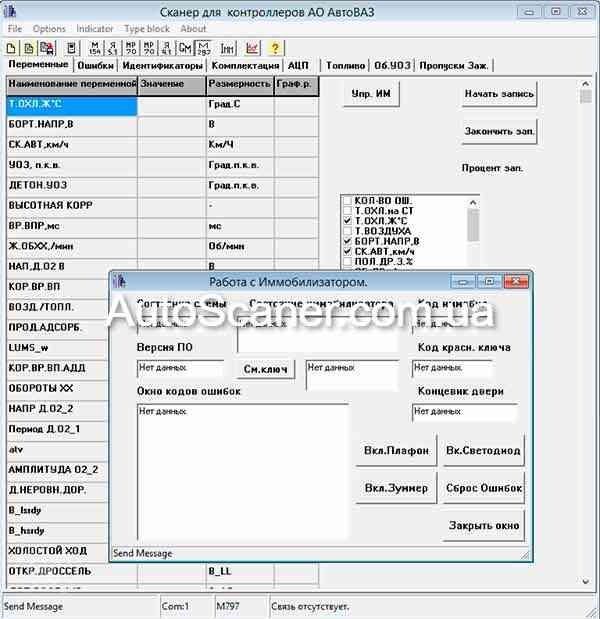The width and height of the screenshot is (600, 619).
Task: Switch to the Ошибки tab
Action: 95,65
